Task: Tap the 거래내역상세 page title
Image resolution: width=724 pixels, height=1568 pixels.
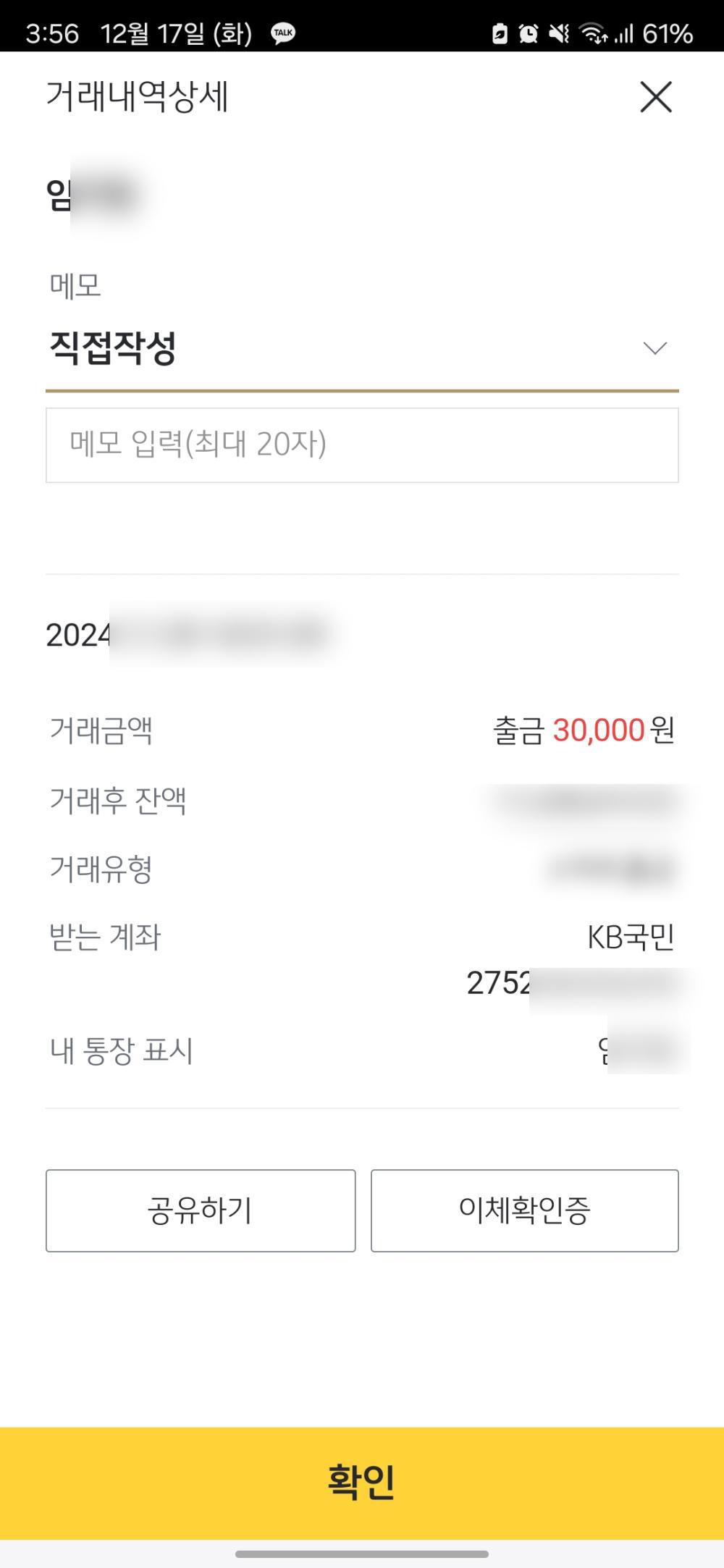Action: pos(138,97)
